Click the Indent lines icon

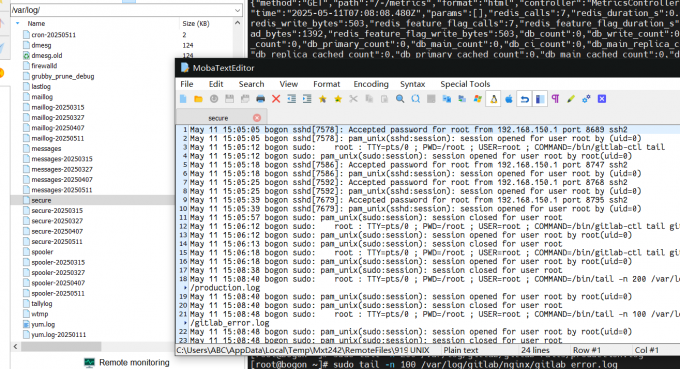[307, 99]
